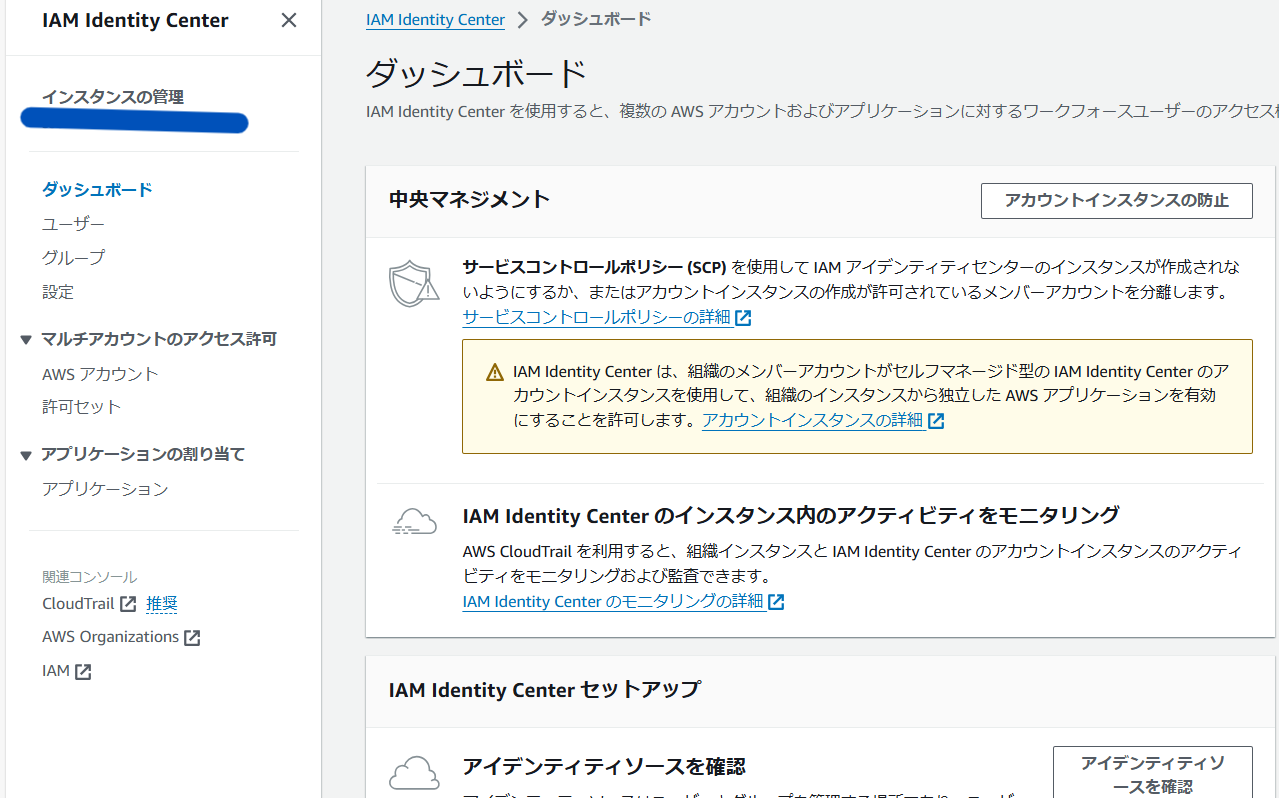Collapse the アプリケーションの割り当て section

26,455
